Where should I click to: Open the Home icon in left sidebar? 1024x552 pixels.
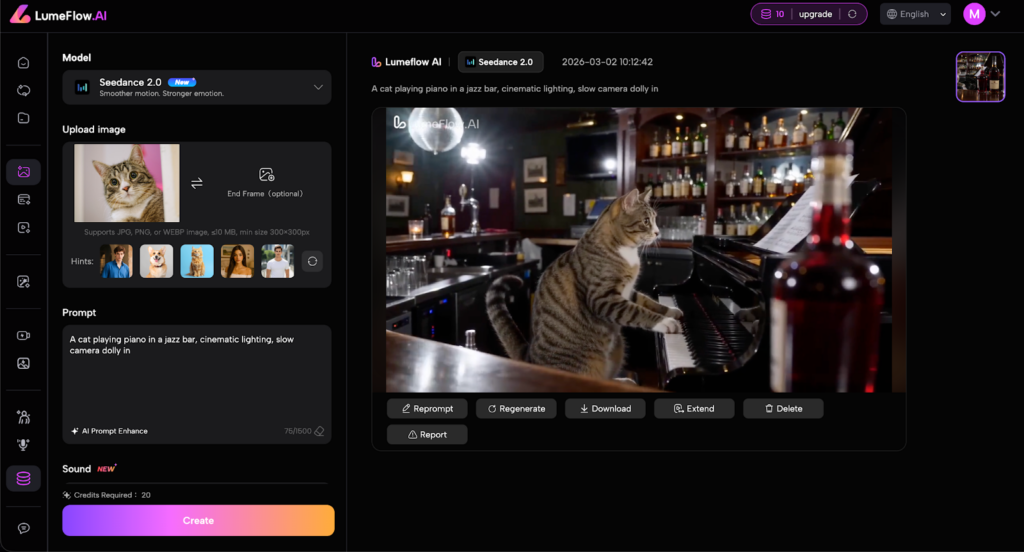[x=23, y=62]
